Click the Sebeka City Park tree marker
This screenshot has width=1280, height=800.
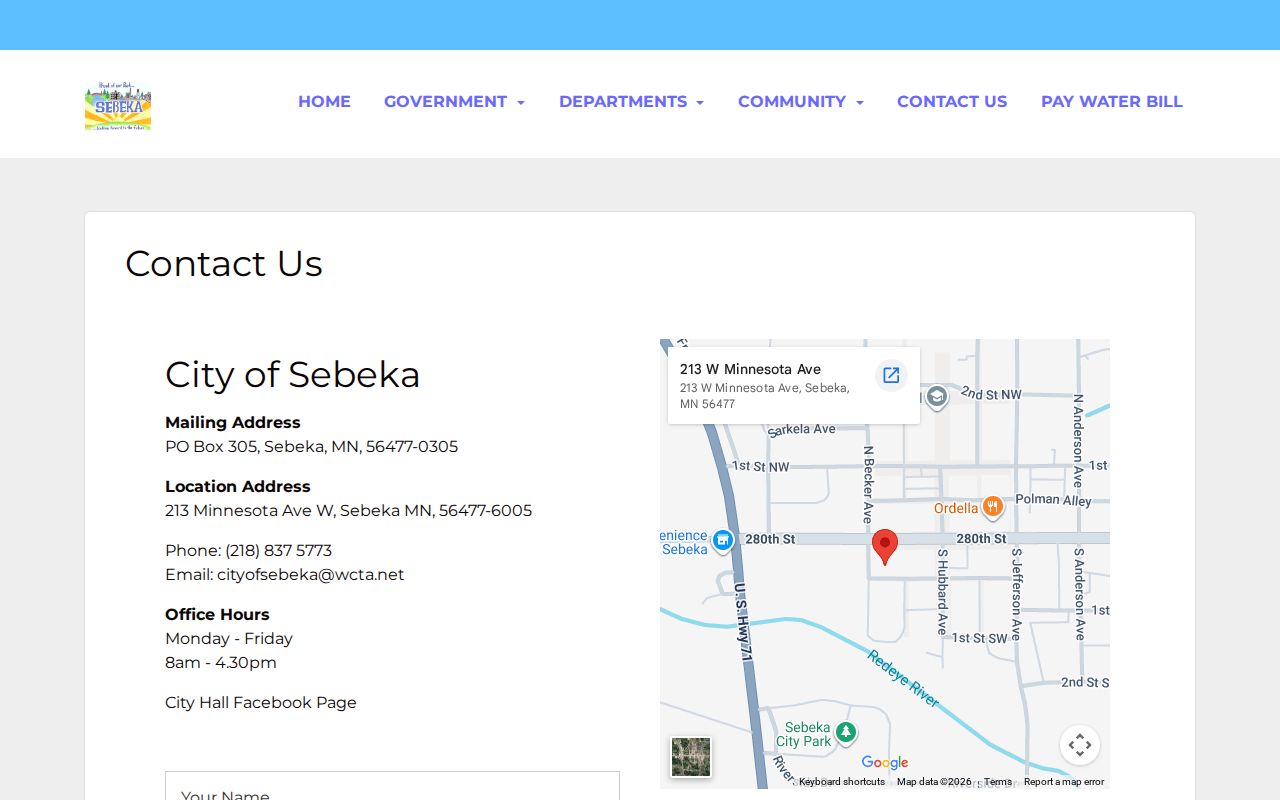[846, 733]
